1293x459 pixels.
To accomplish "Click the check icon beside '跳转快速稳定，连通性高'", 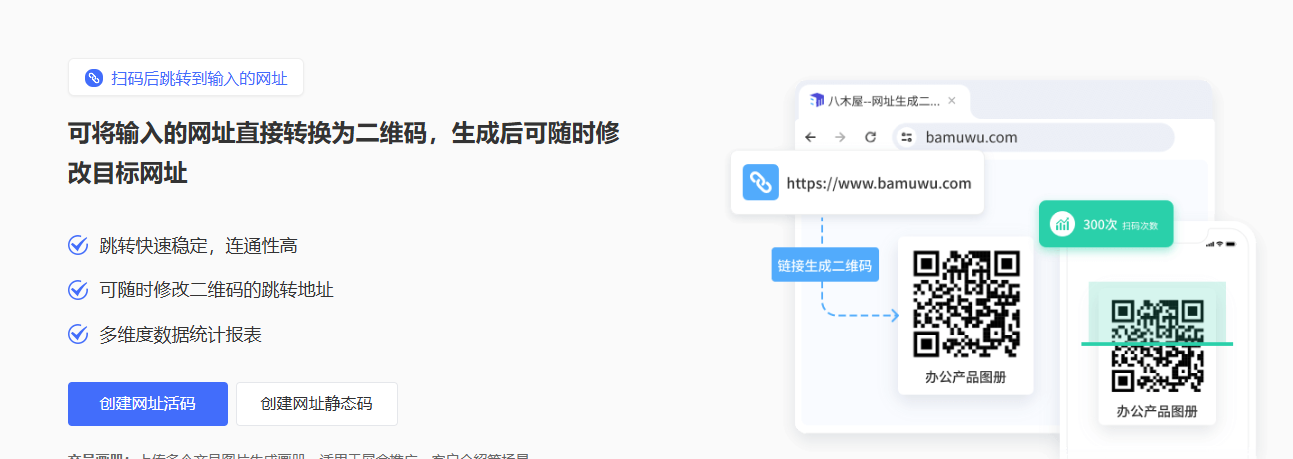I will coord(78,245).
